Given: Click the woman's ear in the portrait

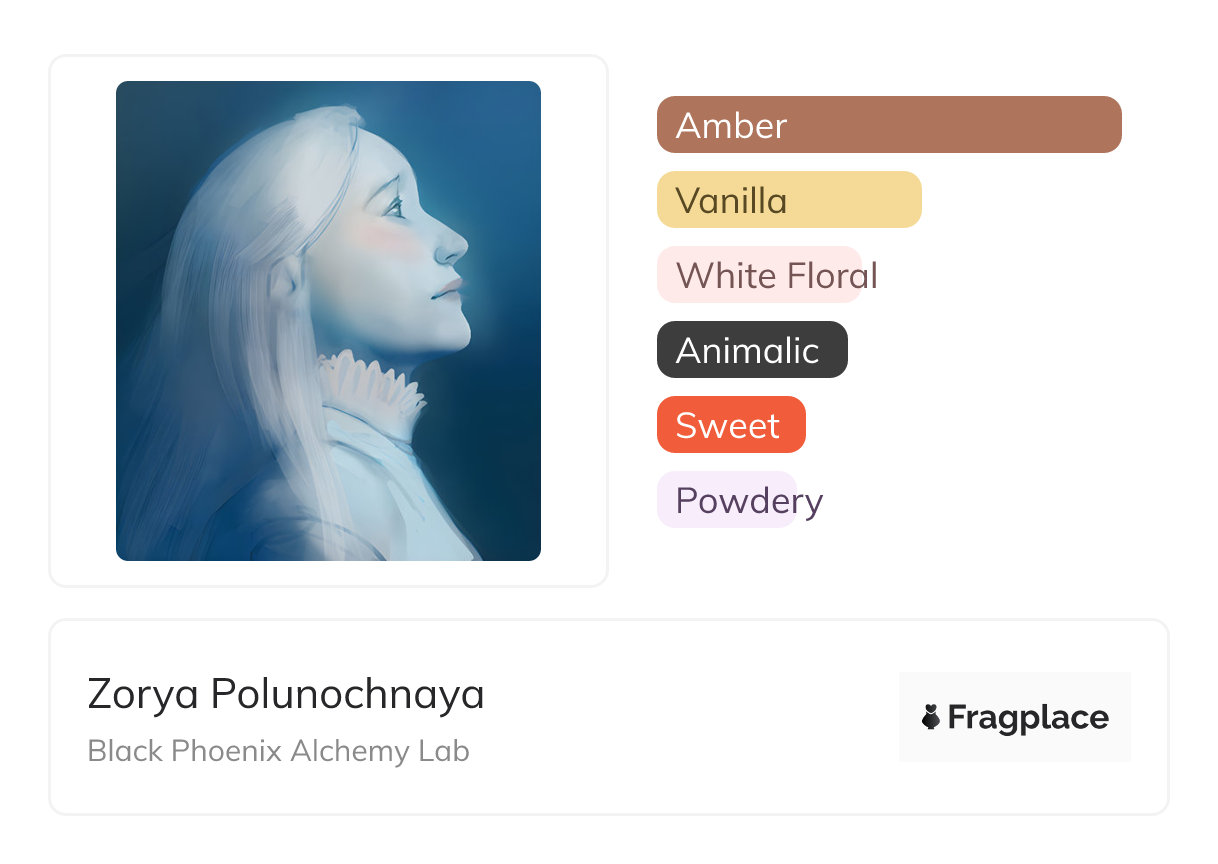Looking at the screenshot, I should [x=286, y=277].
